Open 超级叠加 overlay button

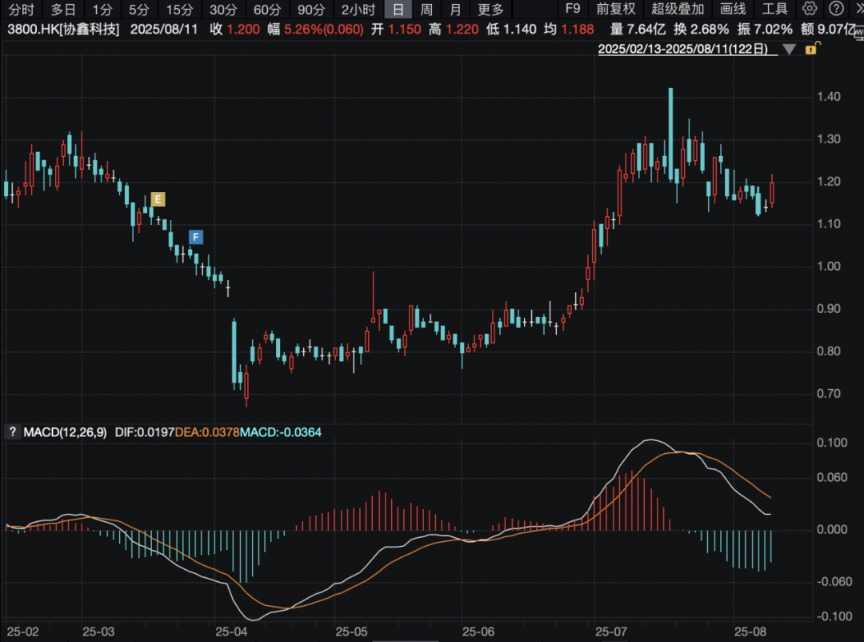point(676,9)
